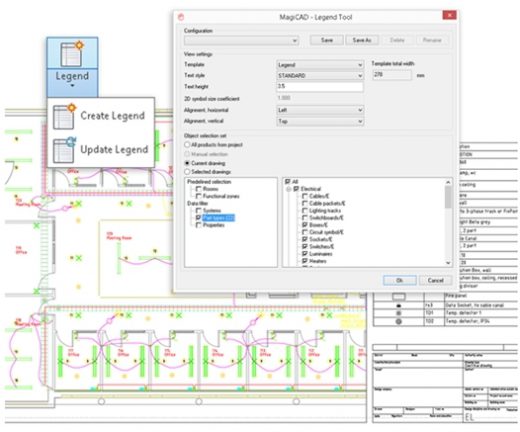This screenshot has height=432, width=520.
Task: Untick the Switches checkbox
Action: (x=305, y=247)
